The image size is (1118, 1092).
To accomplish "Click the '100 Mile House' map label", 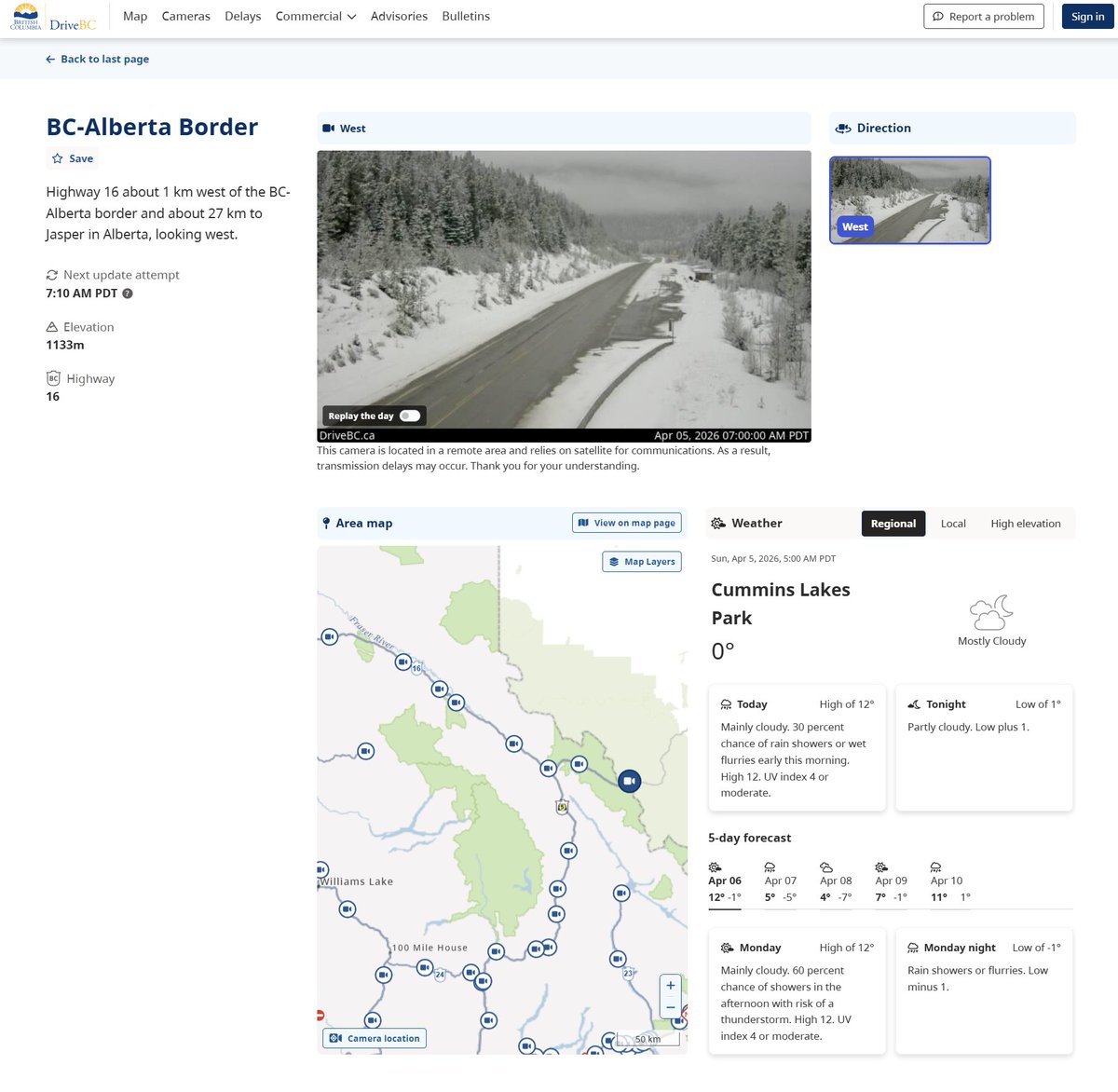I will (x=429, y=948).
